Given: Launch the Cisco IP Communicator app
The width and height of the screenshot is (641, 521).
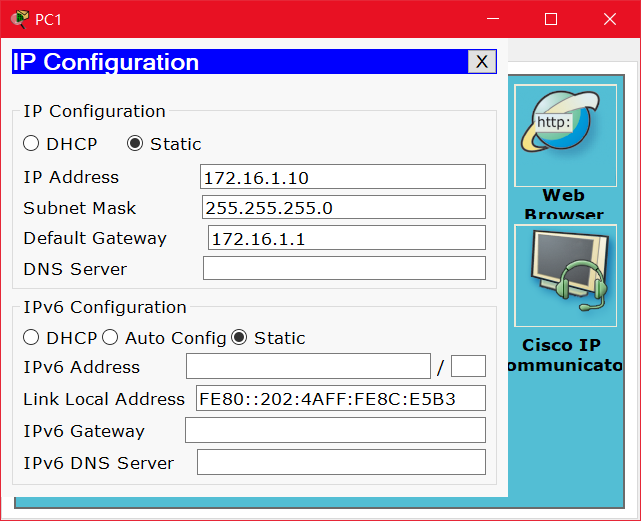Looking at the screenshot, I should click(565, 275).
